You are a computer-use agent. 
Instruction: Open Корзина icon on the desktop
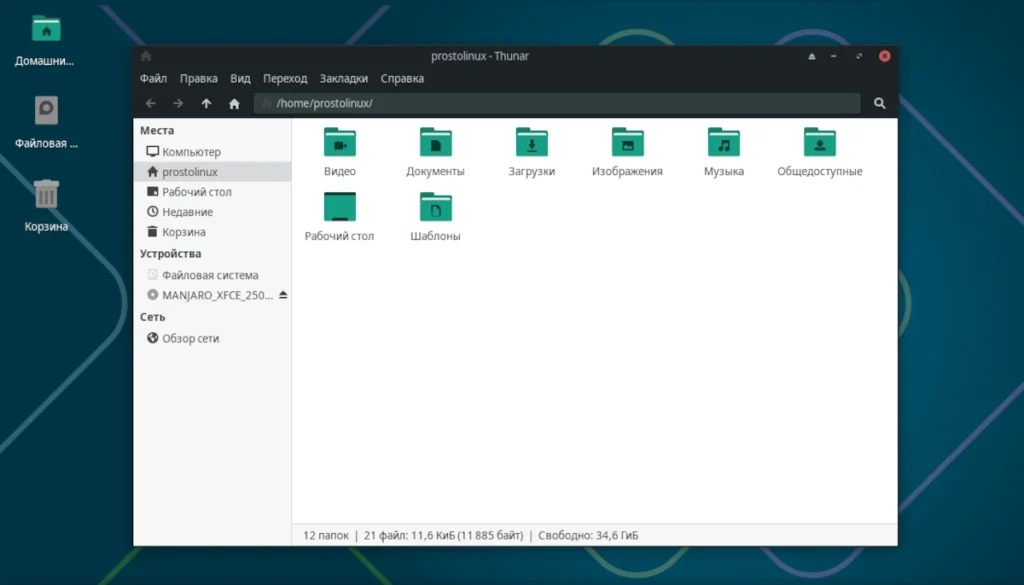[46, 206]
